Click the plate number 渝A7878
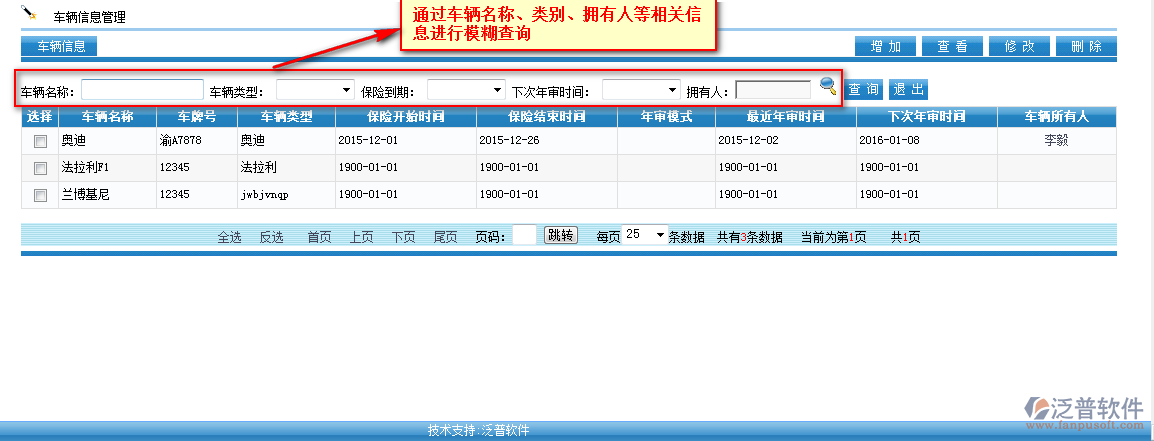The width and height of the screenshot is (1154, 441). [x=180, y=140]
